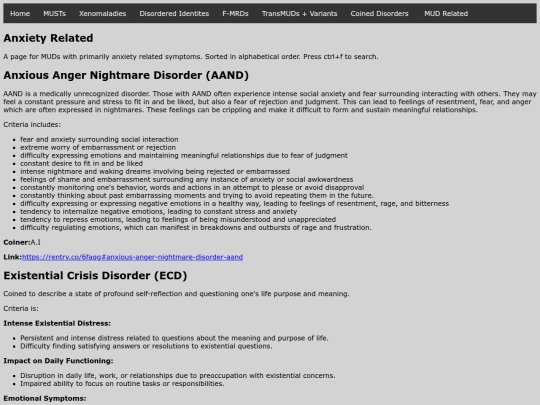This screenshot has height=405, width=540.
Task: Click the 'constant desire to fit in' bullet
Action: [81, 164]
